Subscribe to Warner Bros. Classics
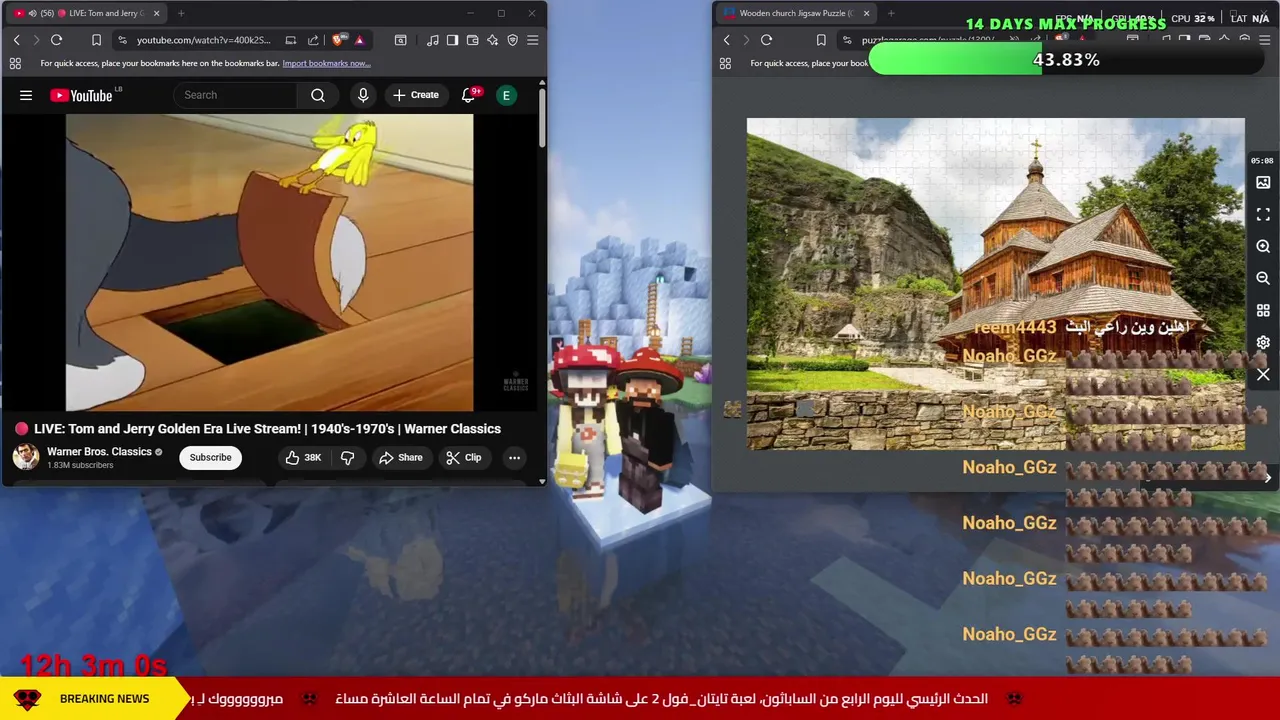1280x720 pixels. tap(210, 457)
